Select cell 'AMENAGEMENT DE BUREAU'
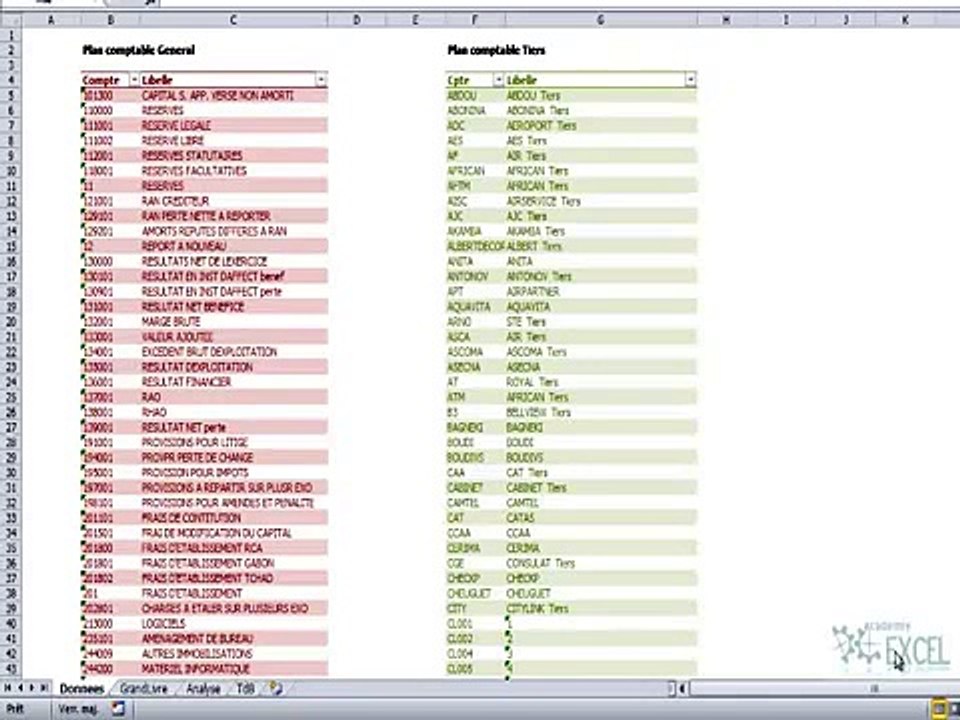This screenshot has width=960, height=720. click(234, 639)
